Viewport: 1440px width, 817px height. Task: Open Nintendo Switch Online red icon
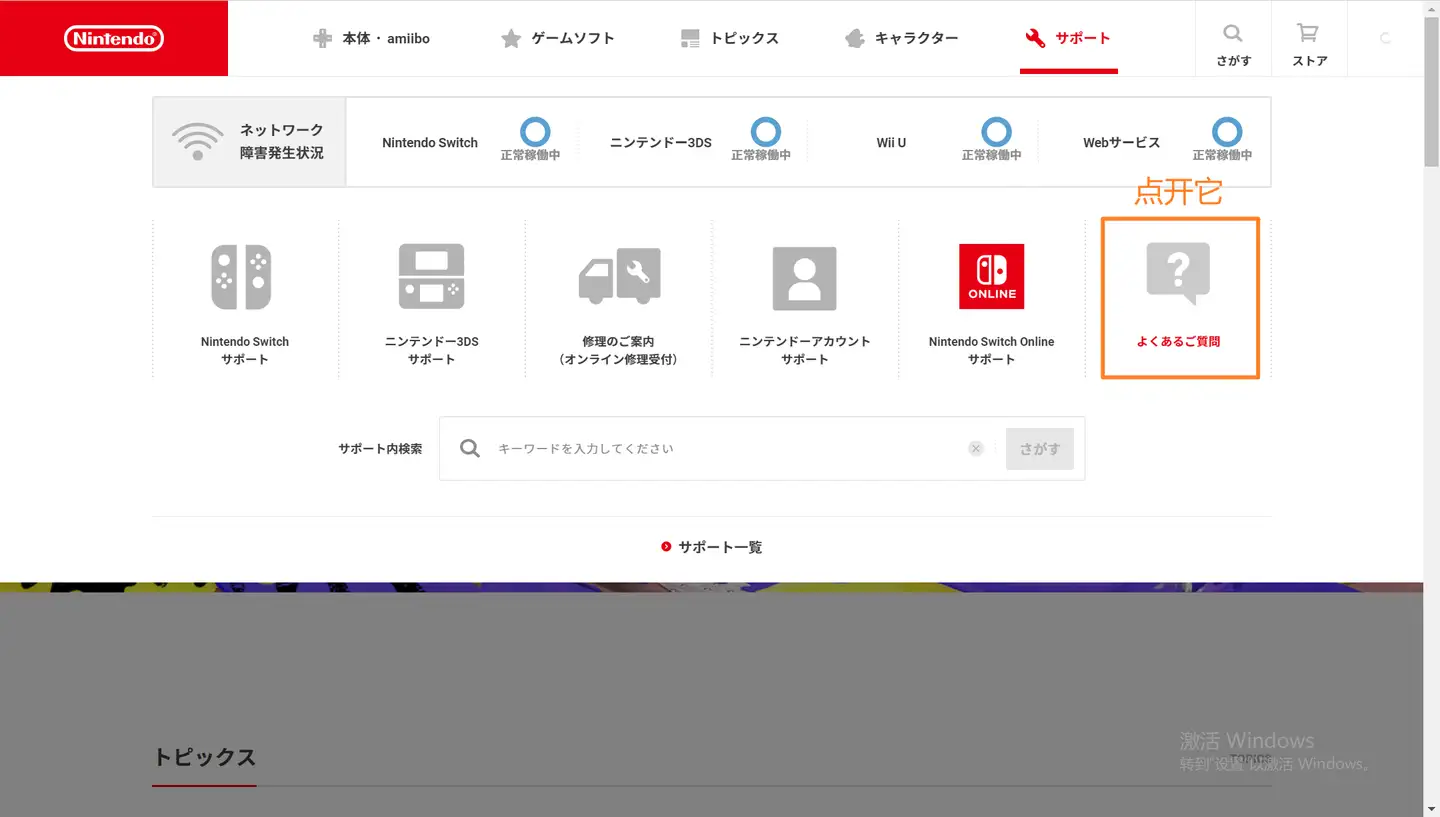(x=991, y=277)
